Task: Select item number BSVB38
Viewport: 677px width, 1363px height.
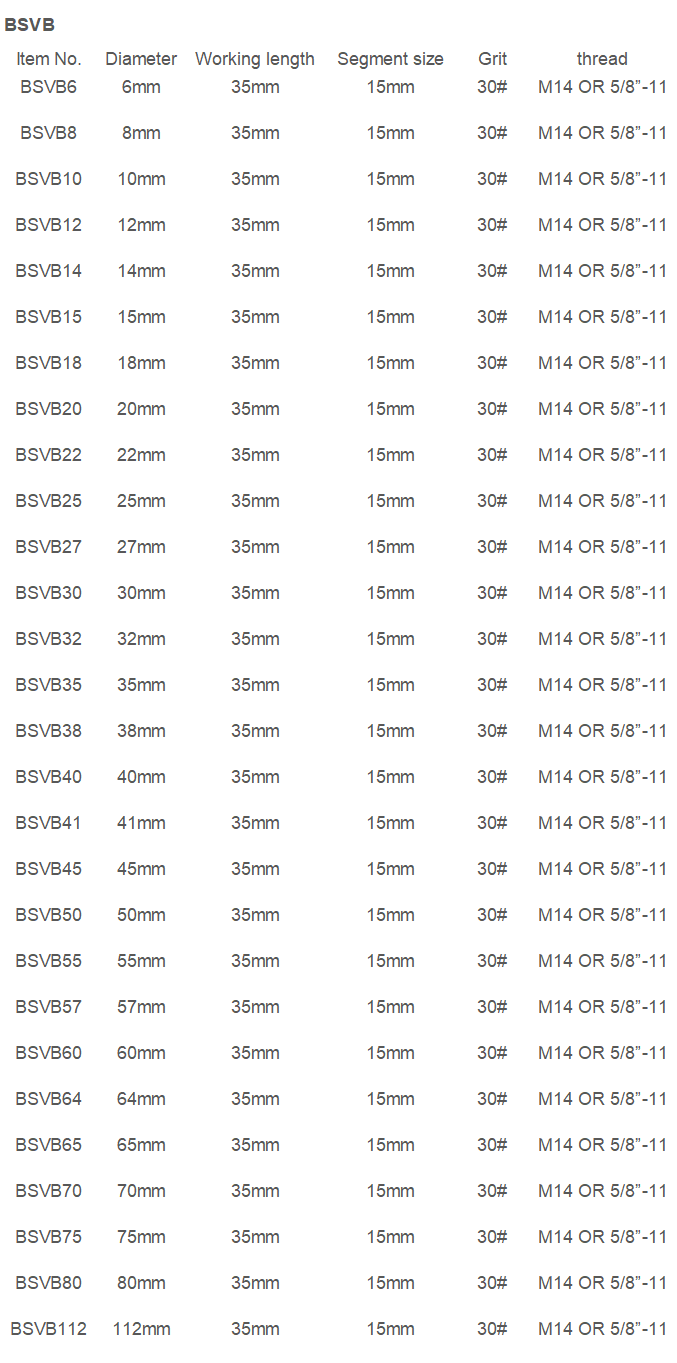Action: [49, 731]
